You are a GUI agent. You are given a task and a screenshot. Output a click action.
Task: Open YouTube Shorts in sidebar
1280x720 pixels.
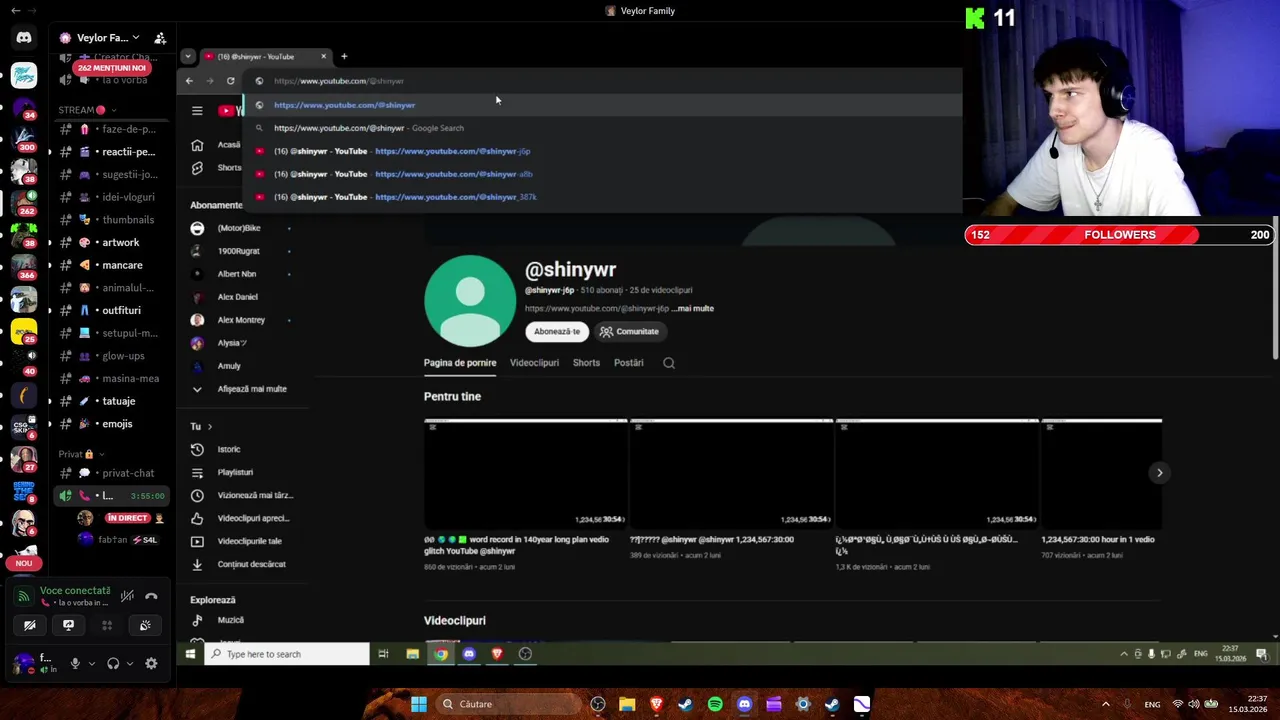tap(215, 168)
